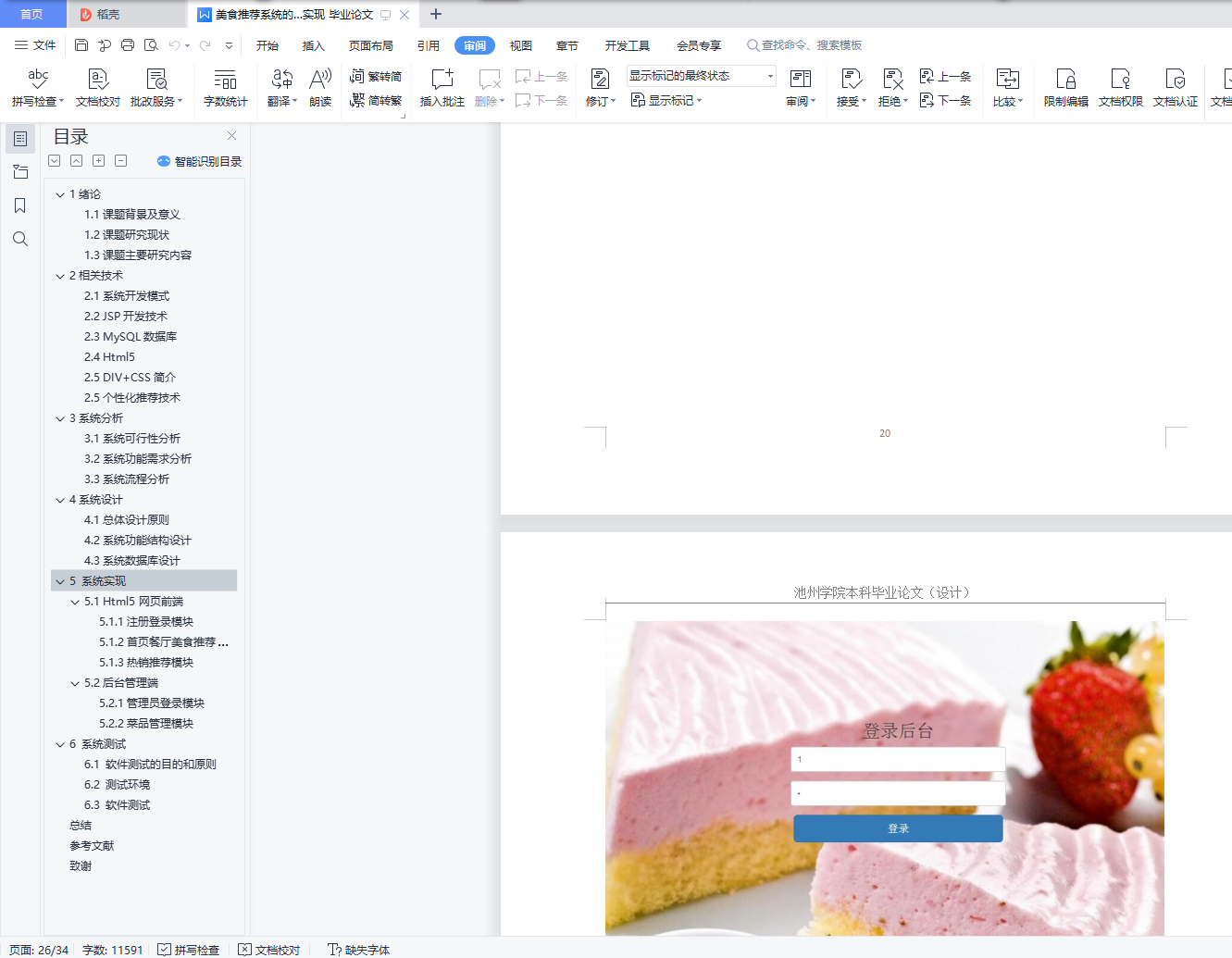Jump to 参考文献 heading
Screen dimensions: 1232x958
(92, 846)
